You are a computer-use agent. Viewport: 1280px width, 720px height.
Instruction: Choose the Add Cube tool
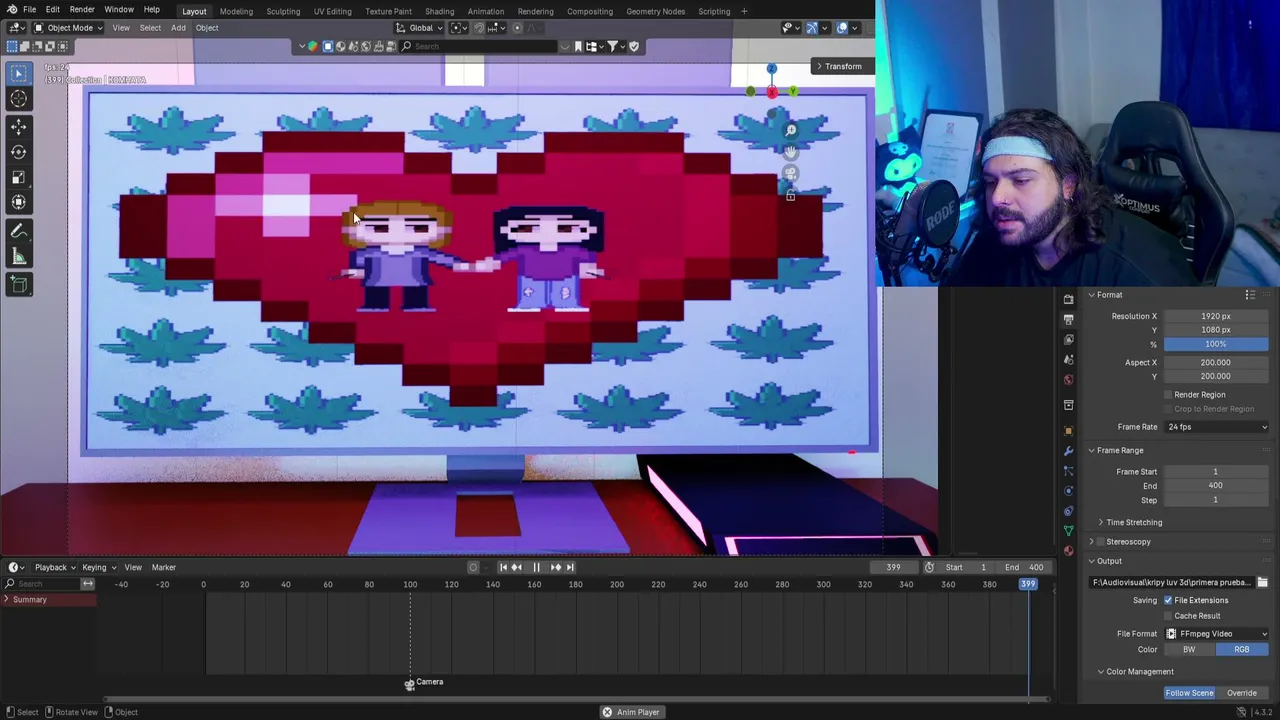pos(18,285)
